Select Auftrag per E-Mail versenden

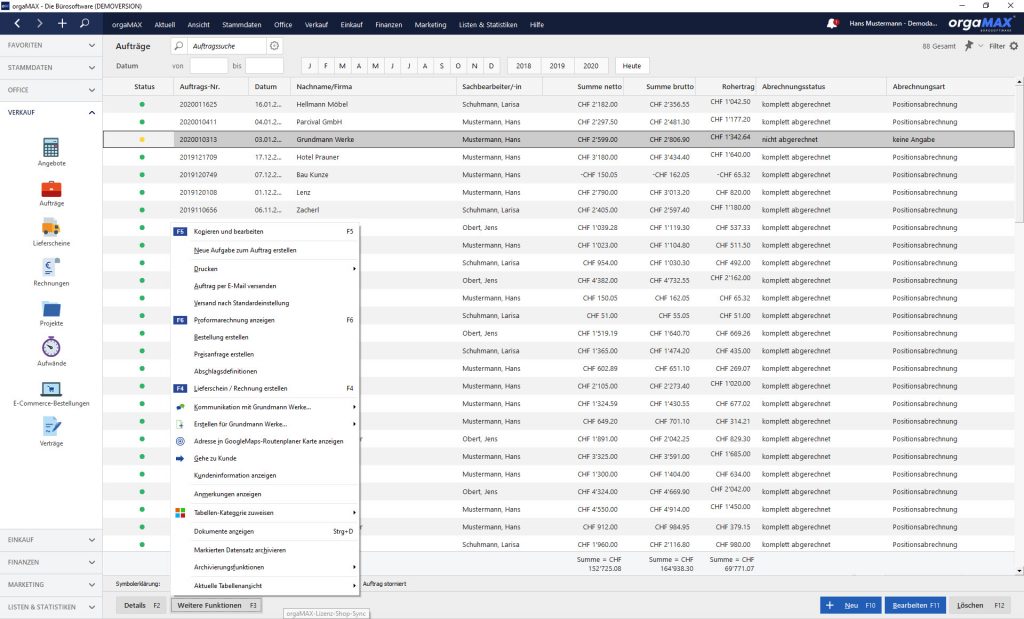tap(264, 286)
